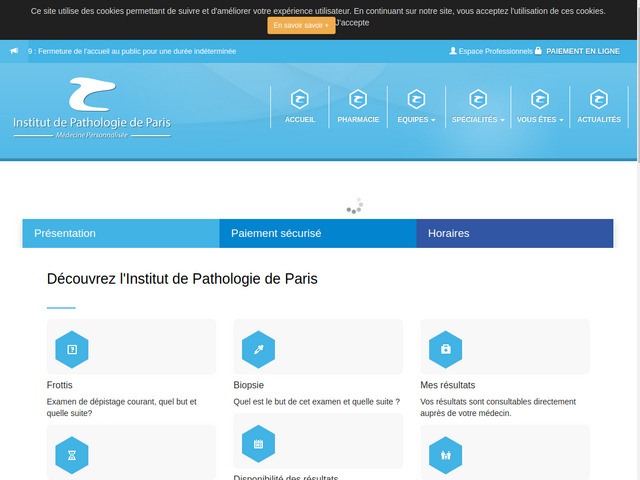Open the Actualités menu item
Image resolution: width=640 pixels, height=480 pixels.
(599, 120)
